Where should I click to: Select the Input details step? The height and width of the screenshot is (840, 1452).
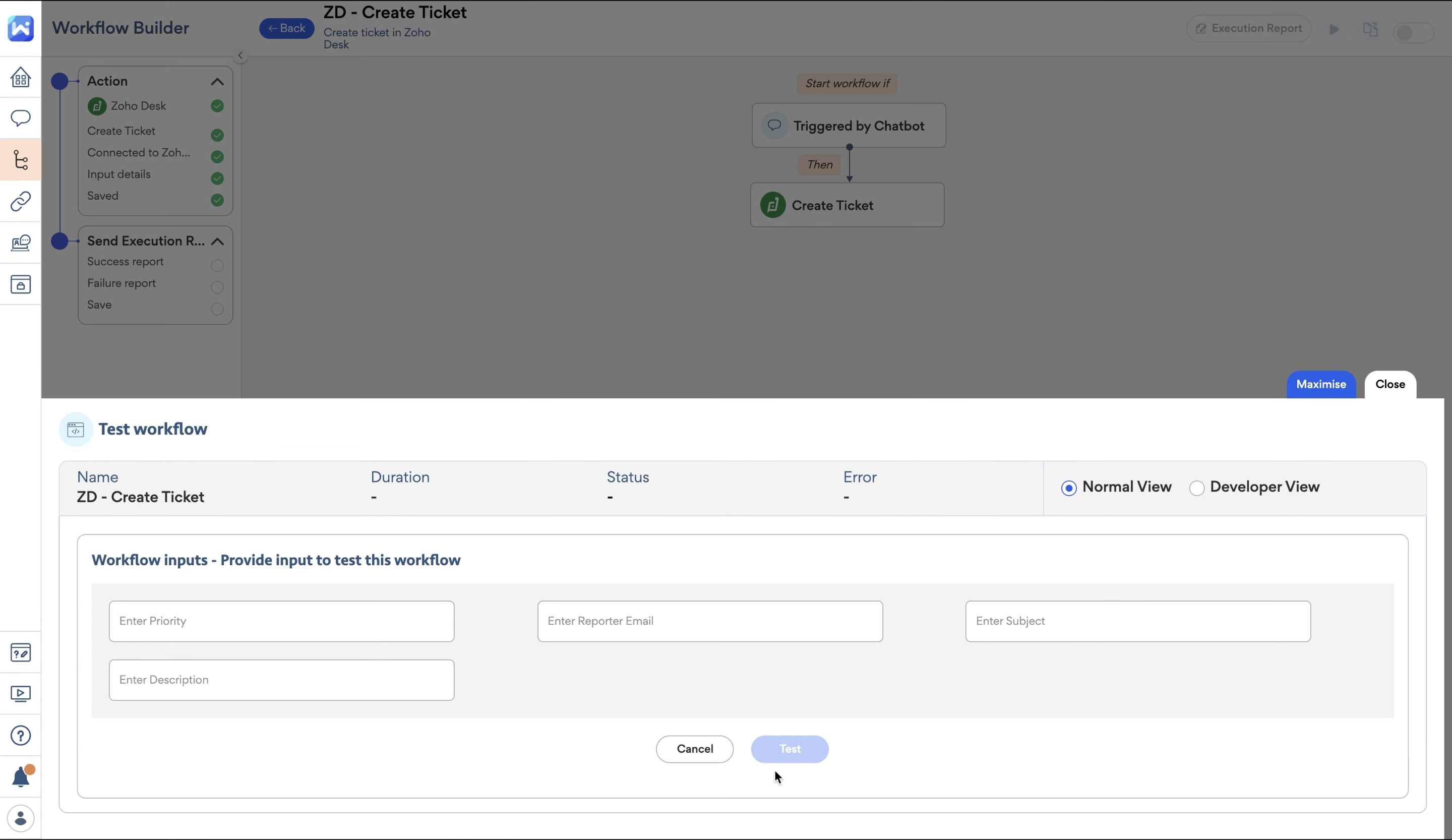click(x=118, y=174)
